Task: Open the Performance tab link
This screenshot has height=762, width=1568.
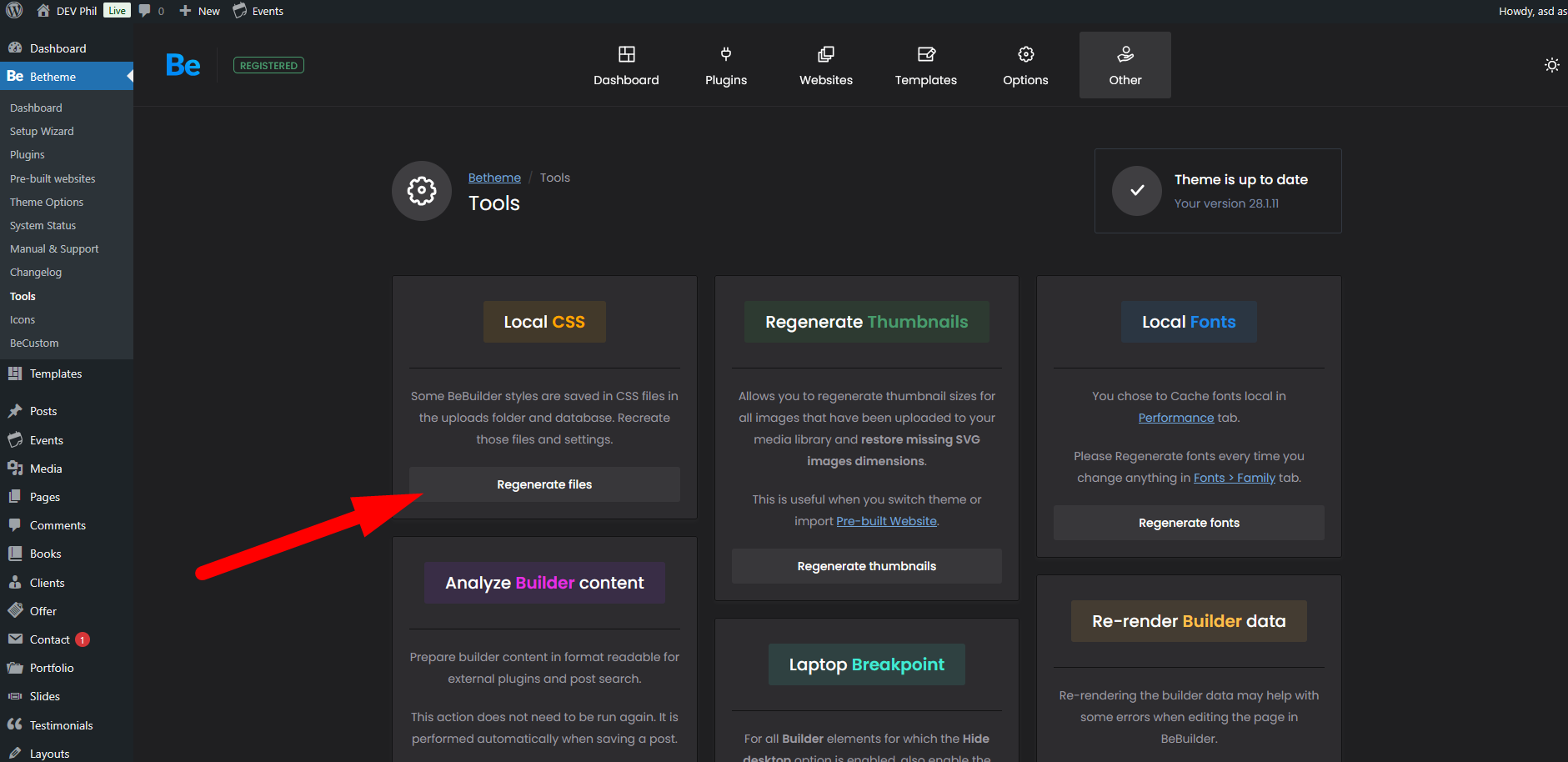Action: click(x=1175, y=418)
